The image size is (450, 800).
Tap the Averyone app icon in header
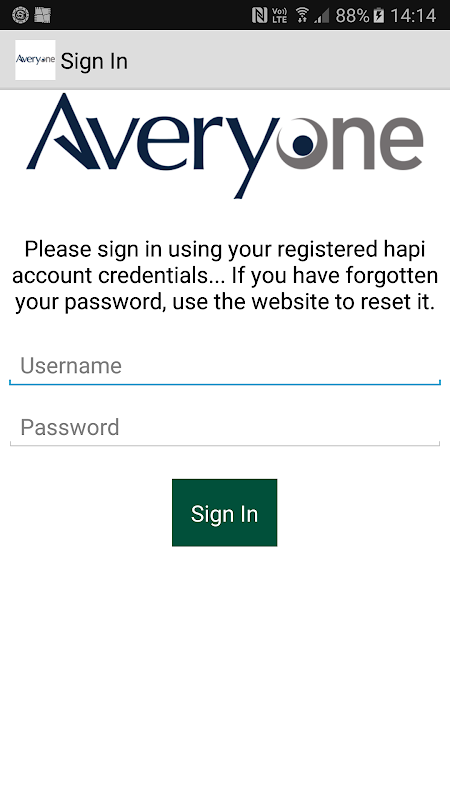point(35,60)
